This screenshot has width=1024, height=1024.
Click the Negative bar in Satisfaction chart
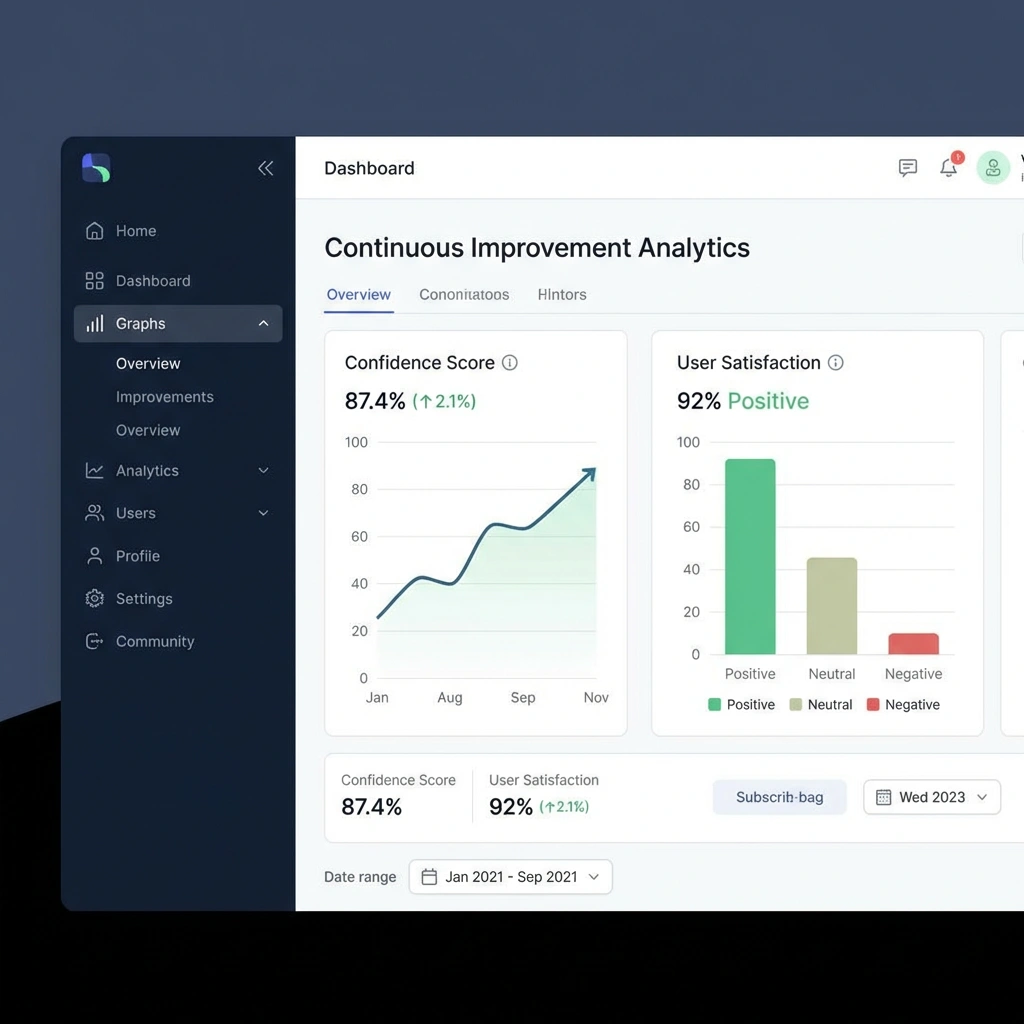912,643
